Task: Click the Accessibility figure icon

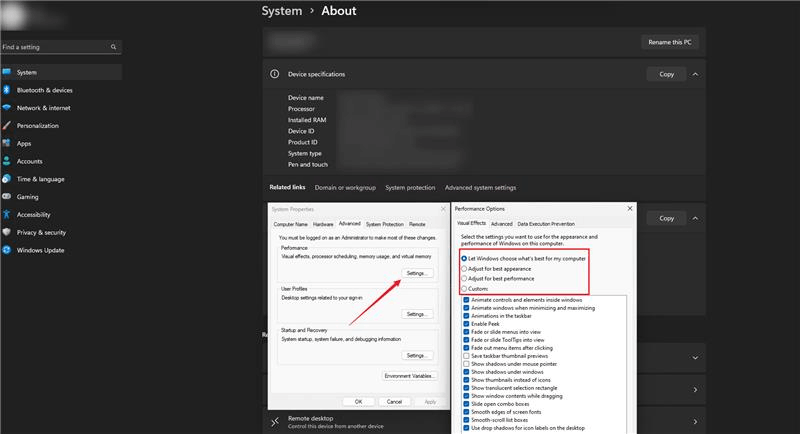Action: (x=7, y=214)
